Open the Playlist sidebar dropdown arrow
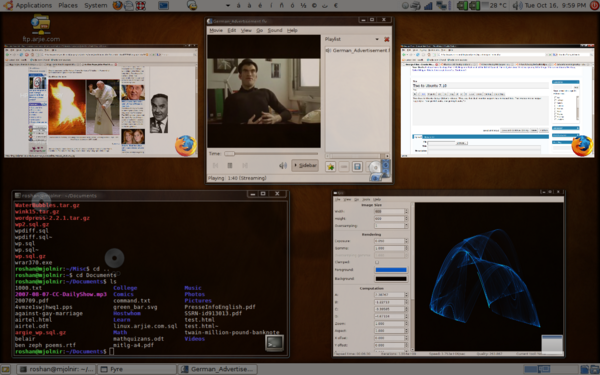 pyautogui.click(x=377, y=39)
